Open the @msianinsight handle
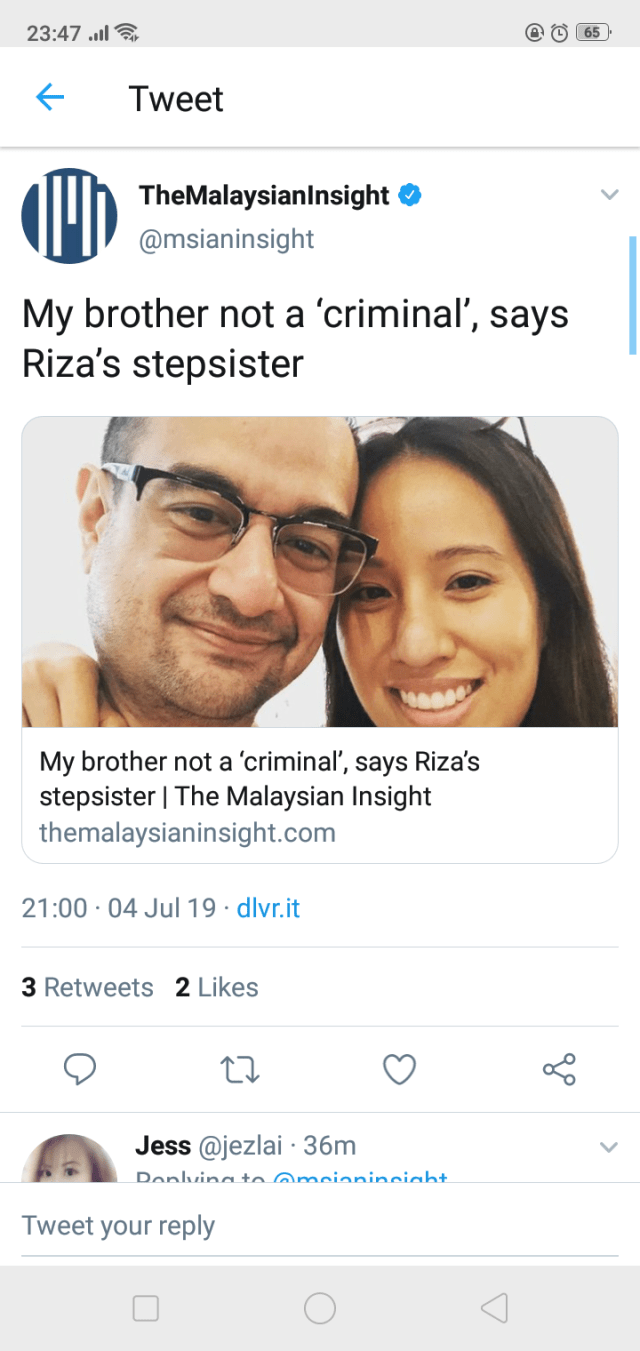The height and width of the screenshot is (1351, 640). click(227, 240)
